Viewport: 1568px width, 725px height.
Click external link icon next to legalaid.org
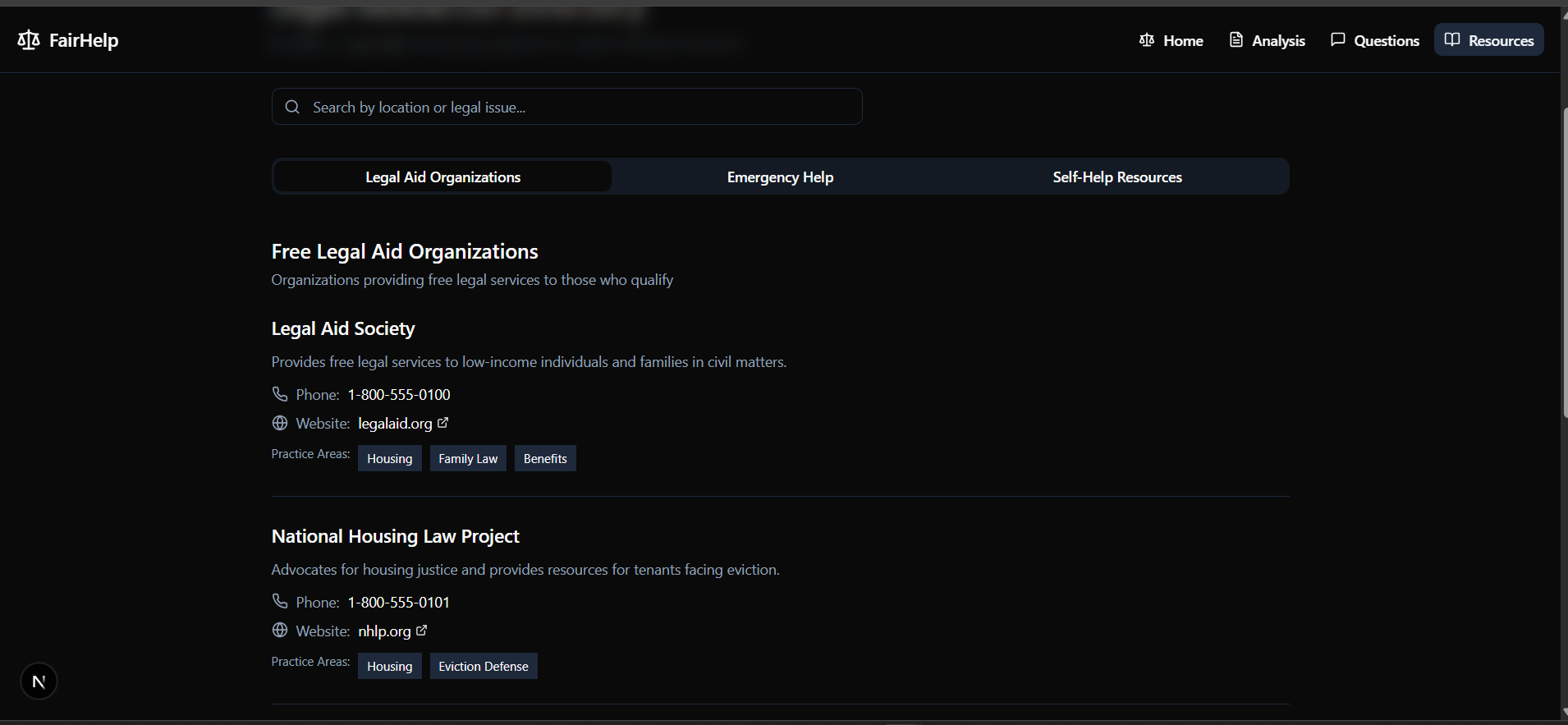coord(443,422)
